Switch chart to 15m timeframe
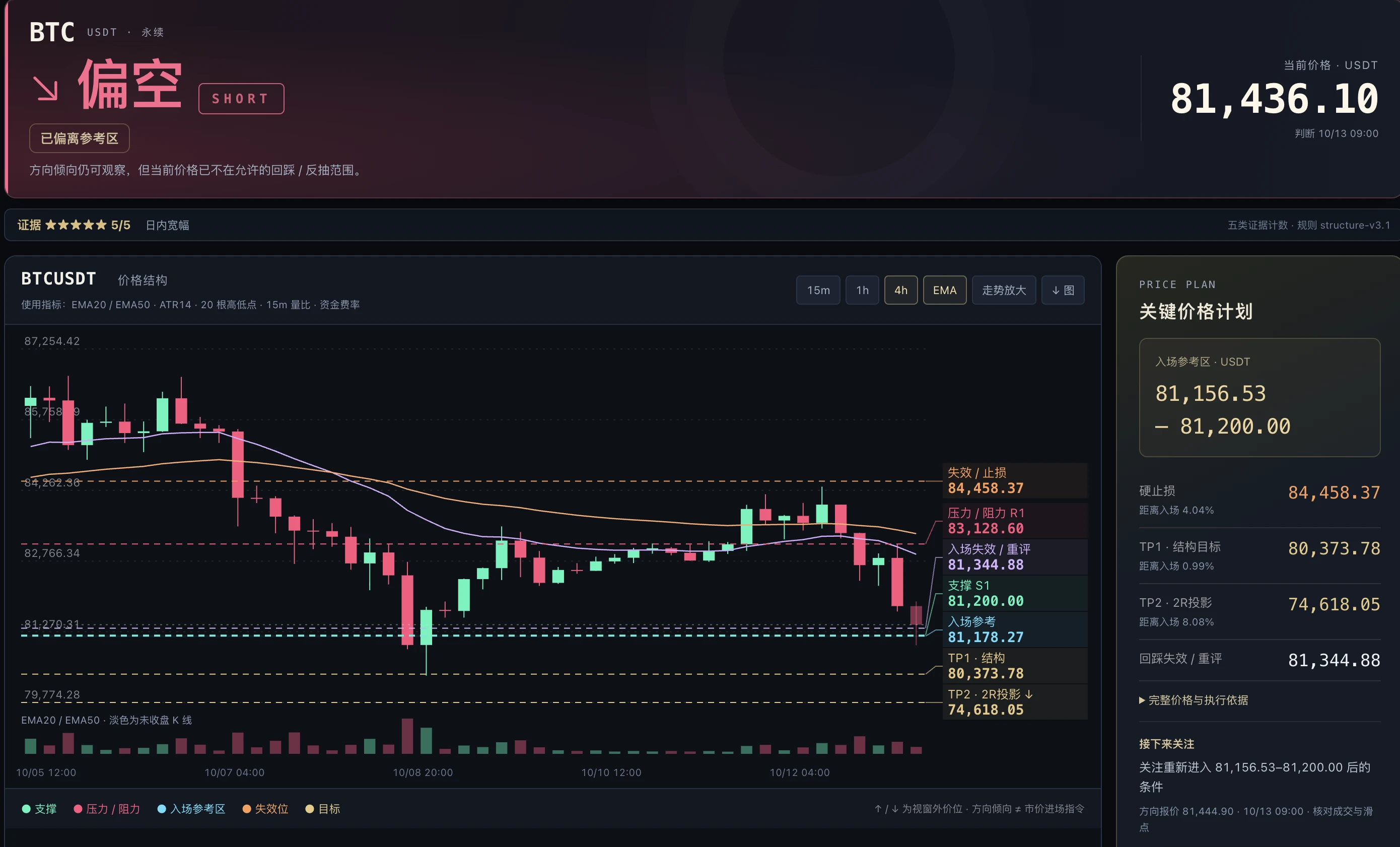Viewport: 1400px width, 847px height. click(818, 290)
